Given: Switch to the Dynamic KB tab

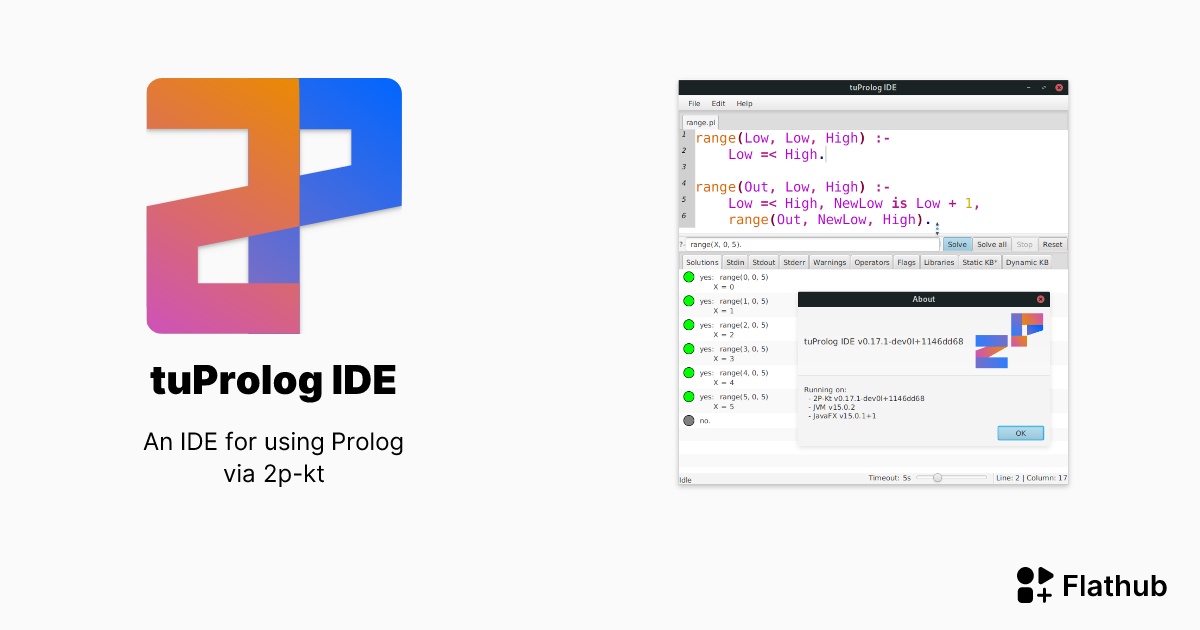Looking at the screenshot, I should click(1027, 261).
